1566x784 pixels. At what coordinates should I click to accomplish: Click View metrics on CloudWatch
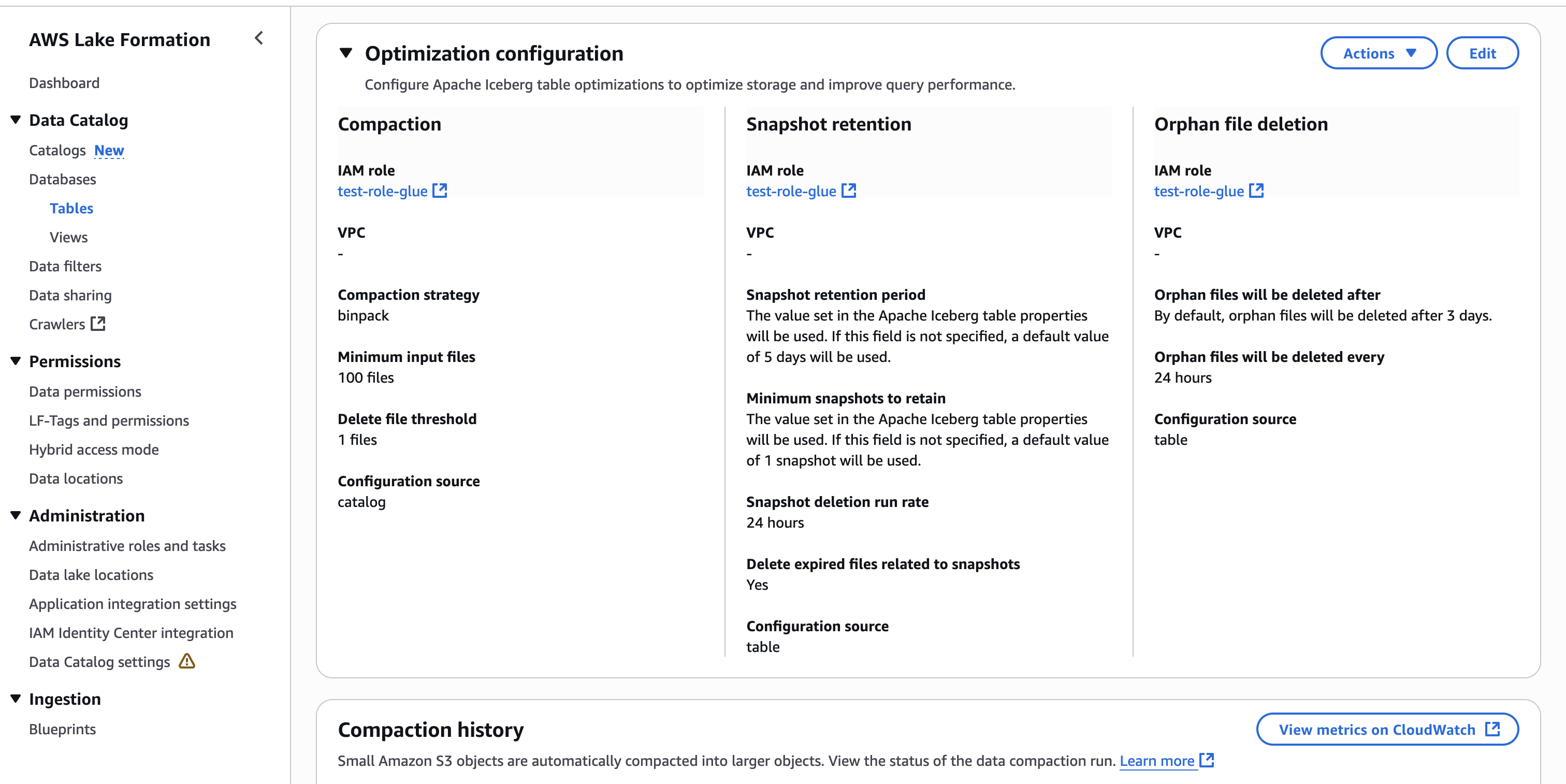tap(1377, 729)
